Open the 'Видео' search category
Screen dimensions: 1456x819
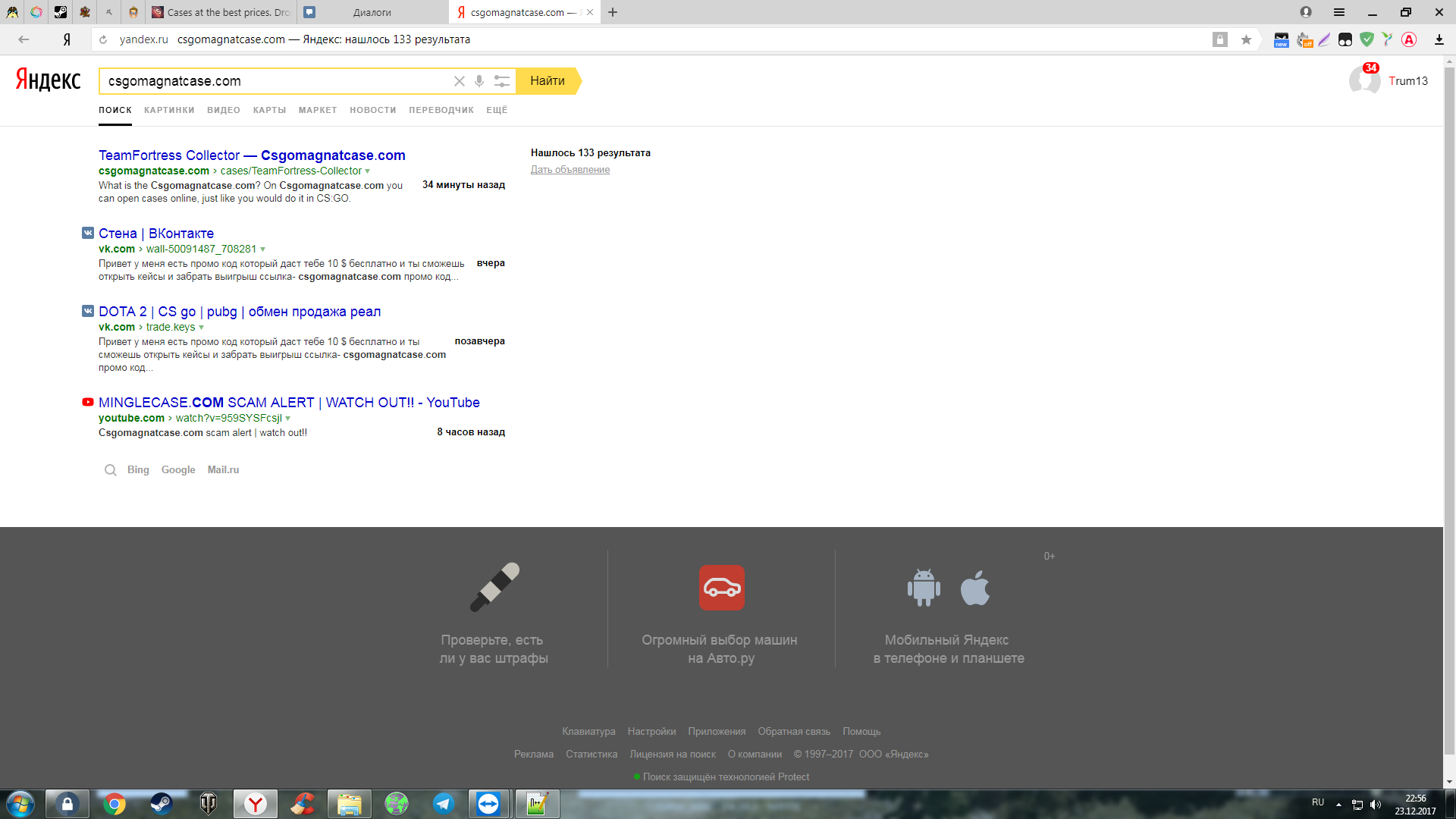pyautogui.click(x=224, y=110)
